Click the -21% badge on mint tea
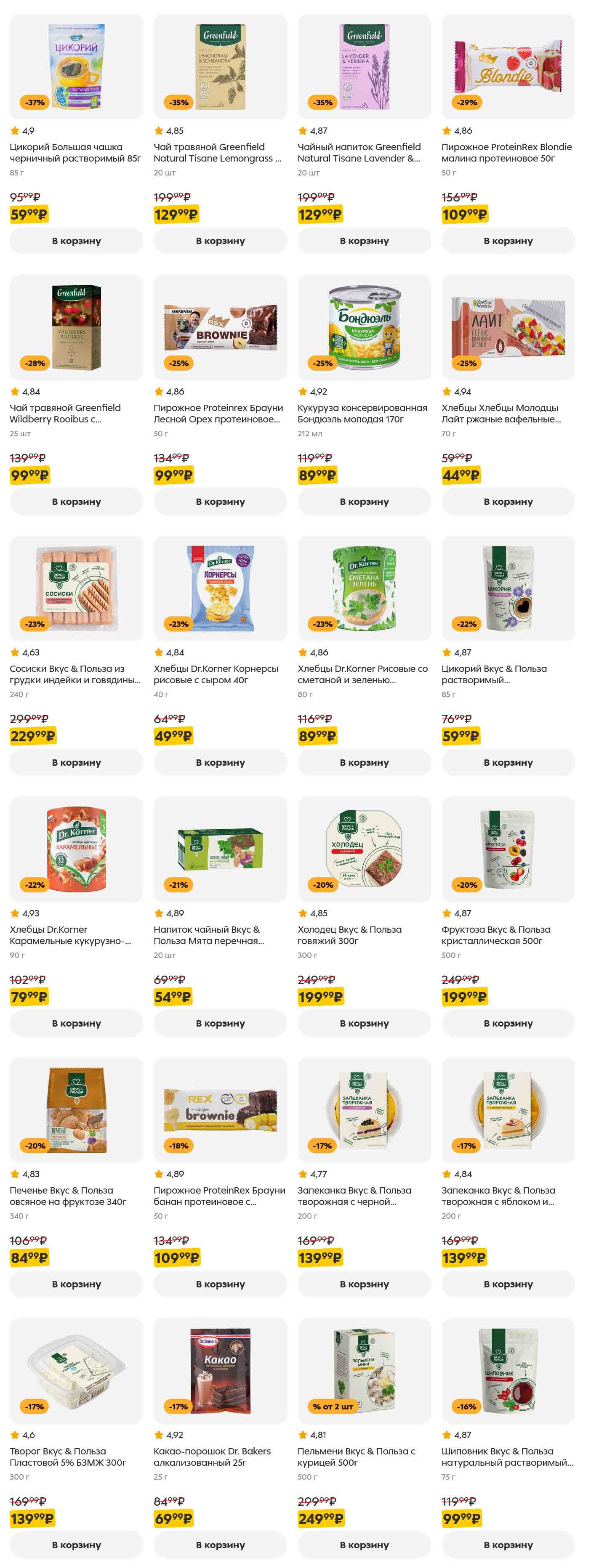The height and width of the screenshot is (1568, 599). tap(179, 884)
